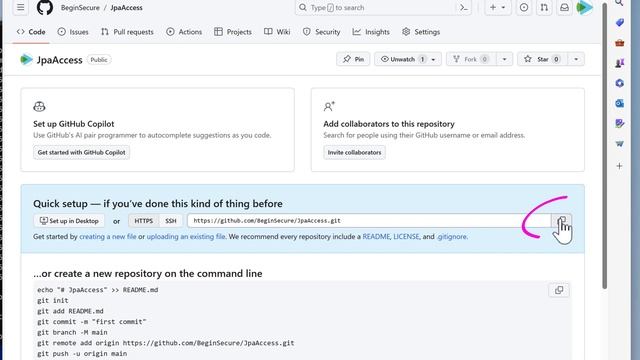Open the blue hexagon app in browser sidebar

619,83
